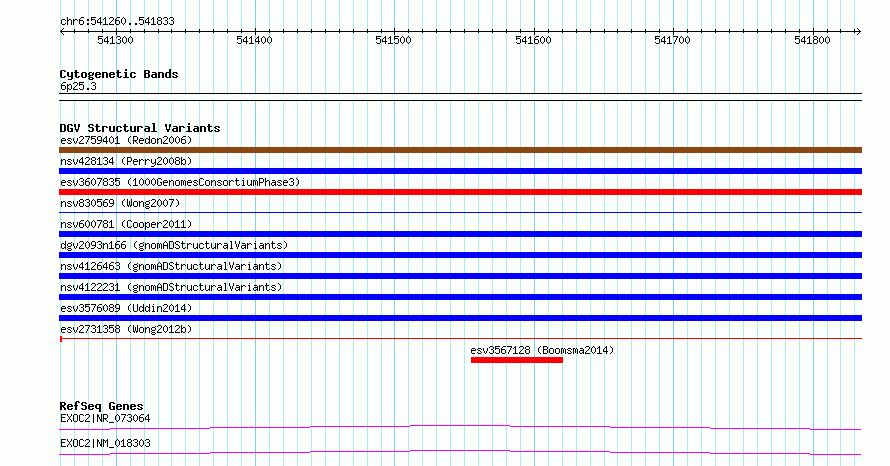Select the nsv830569 (Wong2007) label
Viewport: 890px width, 466px height.
click(120, 203)
